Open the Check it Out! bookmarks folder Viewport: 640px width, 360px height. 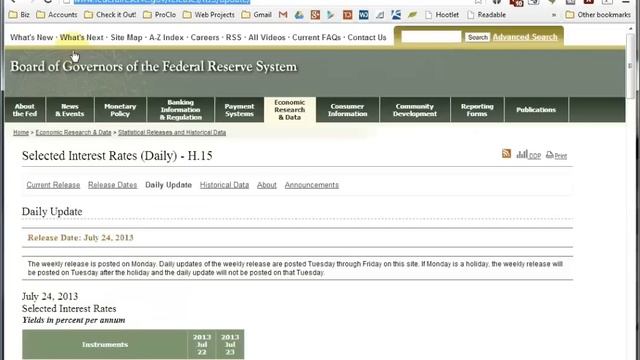pos(110,15)
